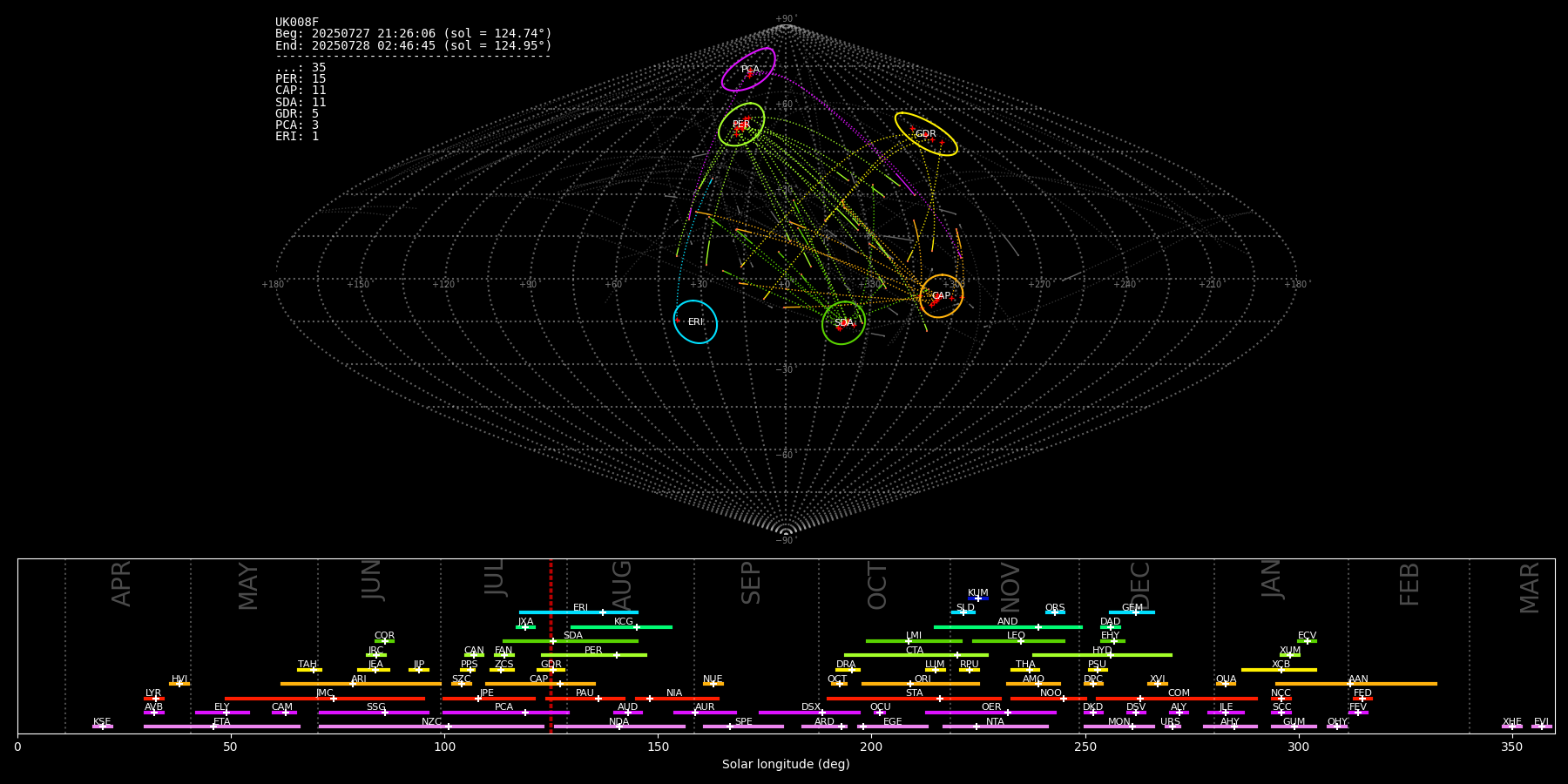Click the EVI shower label in timeline
Viewport: 1568px width, 784px height.
(x=1541, y=722)
